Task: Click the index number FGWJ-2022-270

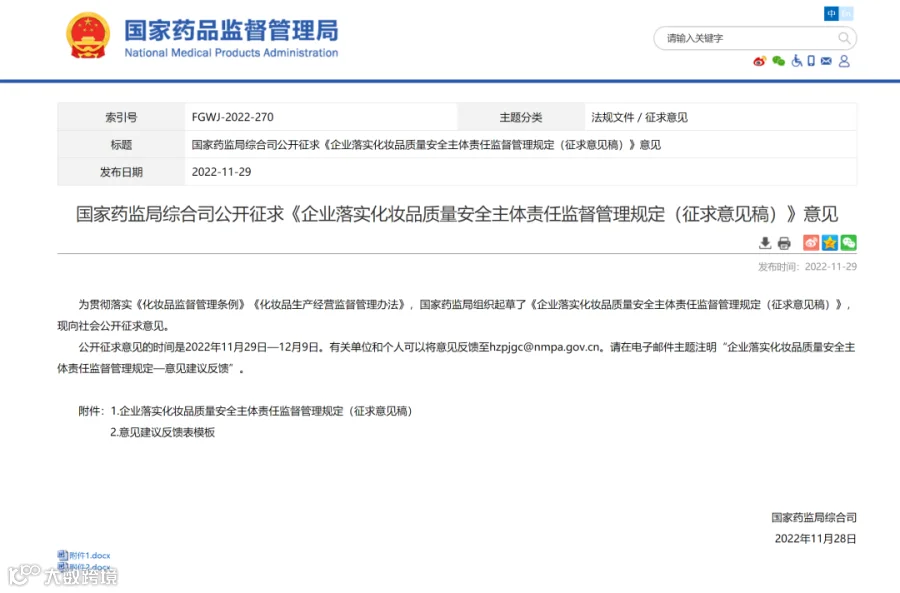Action: (x=232, y=117)
